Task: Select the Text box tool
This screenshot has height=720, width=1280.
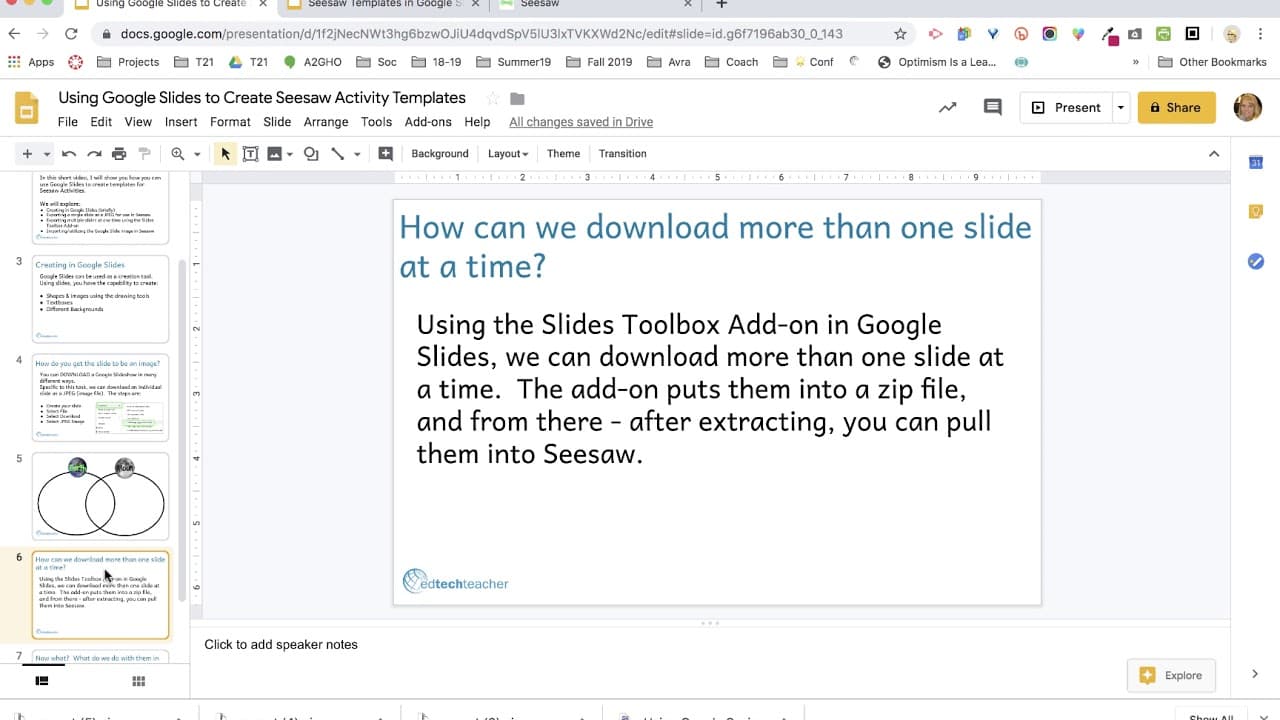Action: [x=250, y=154]
